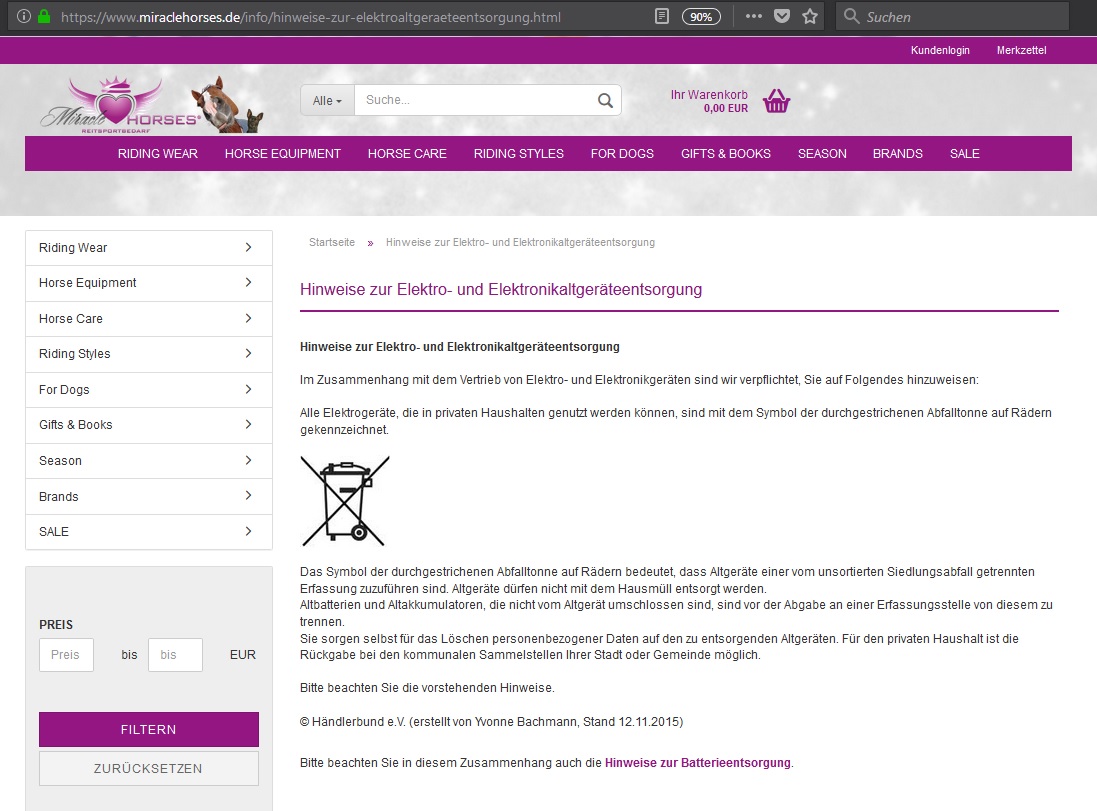The width and height of the screenshot is (1097, 811).
Task: Click the ZURÜCKSETZEN reset button
Action: (149, 769)
